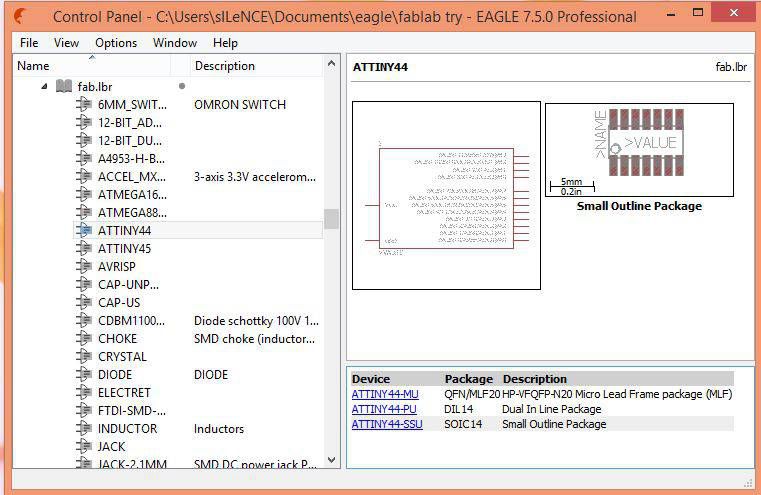Select the CAP-US tree entry name

(x=119, y=302)
